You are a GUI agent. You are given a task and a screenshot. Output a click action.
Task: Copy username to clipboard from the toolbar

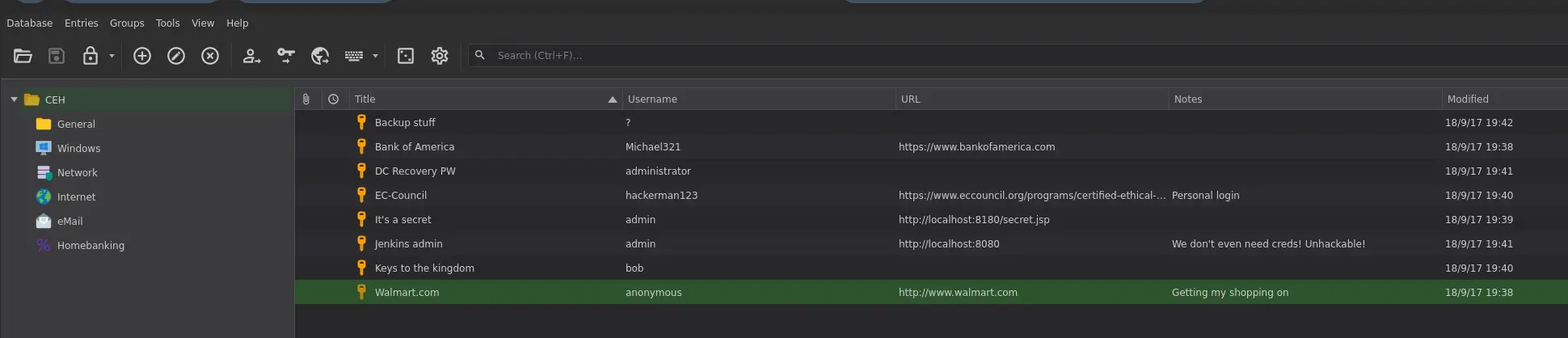click(251, 56)
